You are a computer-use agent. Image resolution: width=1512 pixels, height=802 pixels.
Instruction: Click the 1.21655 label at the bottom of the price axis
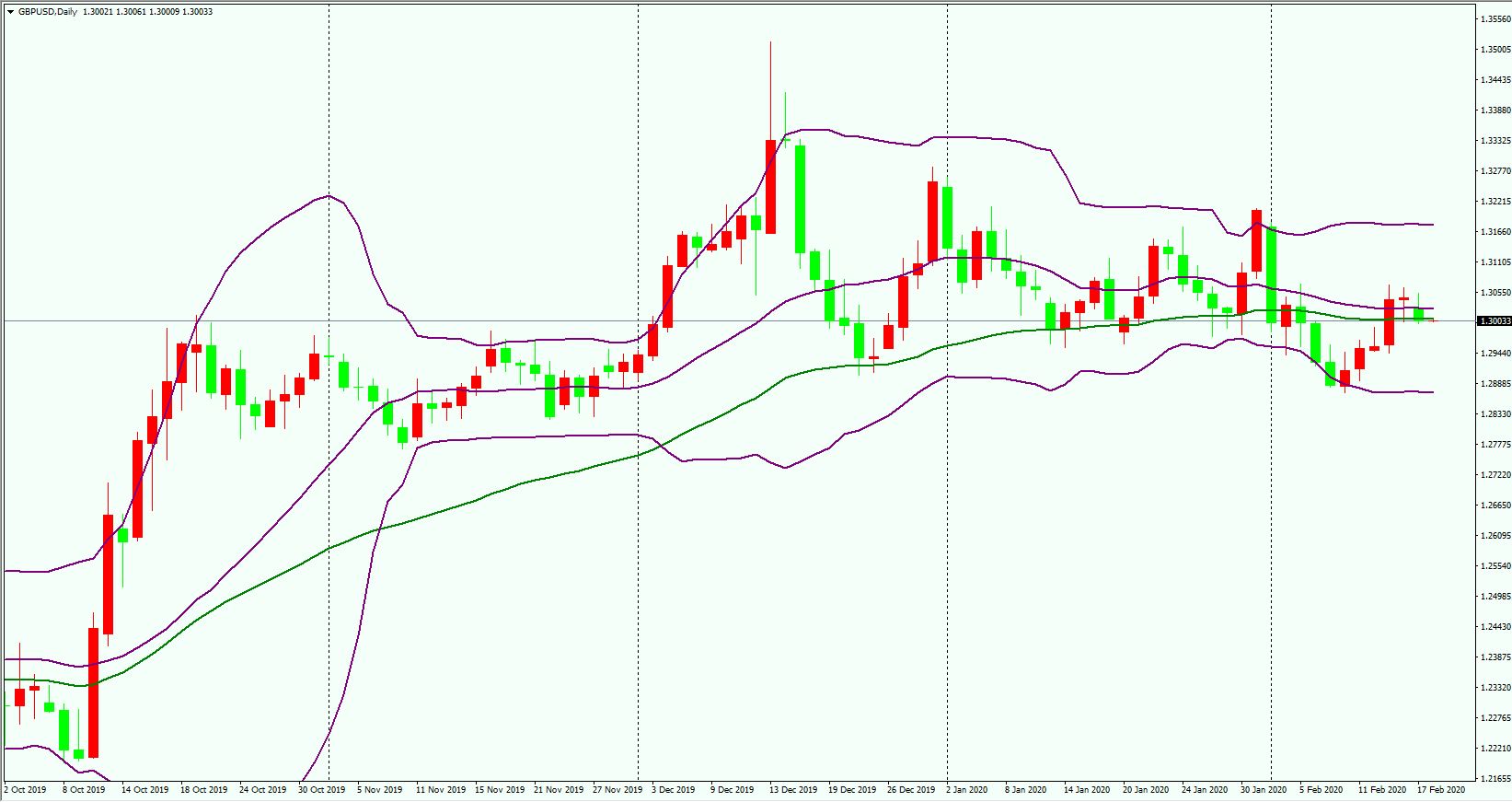click(x=1495, y=778)
